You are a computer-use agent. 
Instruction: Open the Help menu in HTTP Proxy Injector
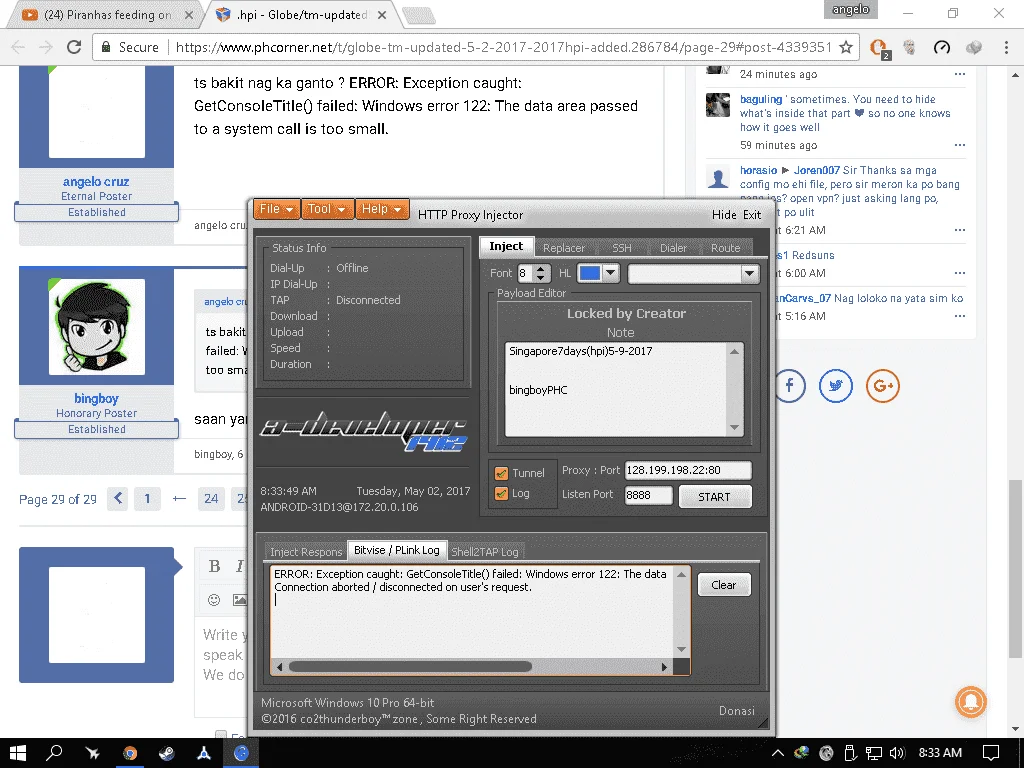(x=382, y=209)
